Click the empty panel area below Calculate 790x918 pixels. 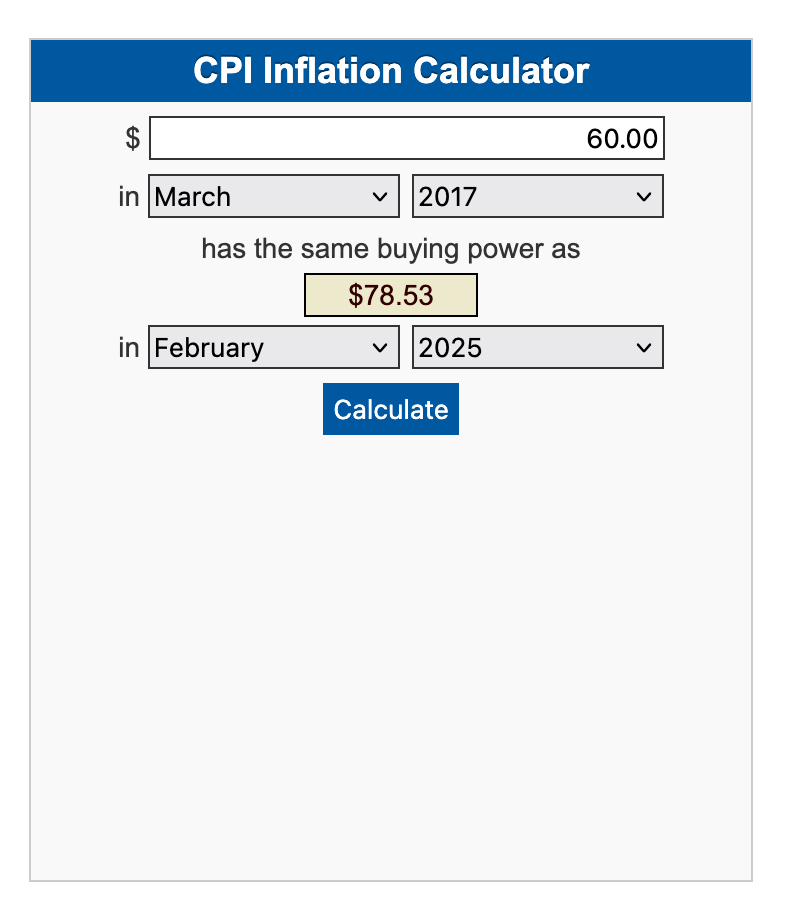[391, 650]
